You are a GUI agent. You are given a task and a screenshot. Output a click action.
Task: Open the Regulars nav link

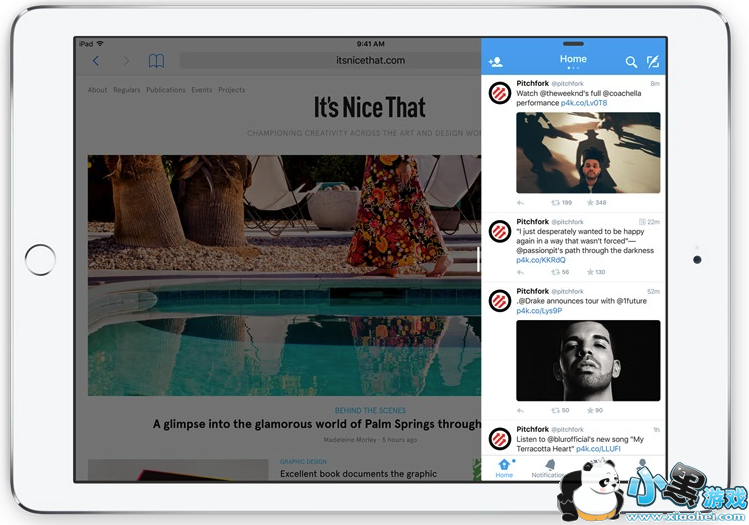pos(127,90)
